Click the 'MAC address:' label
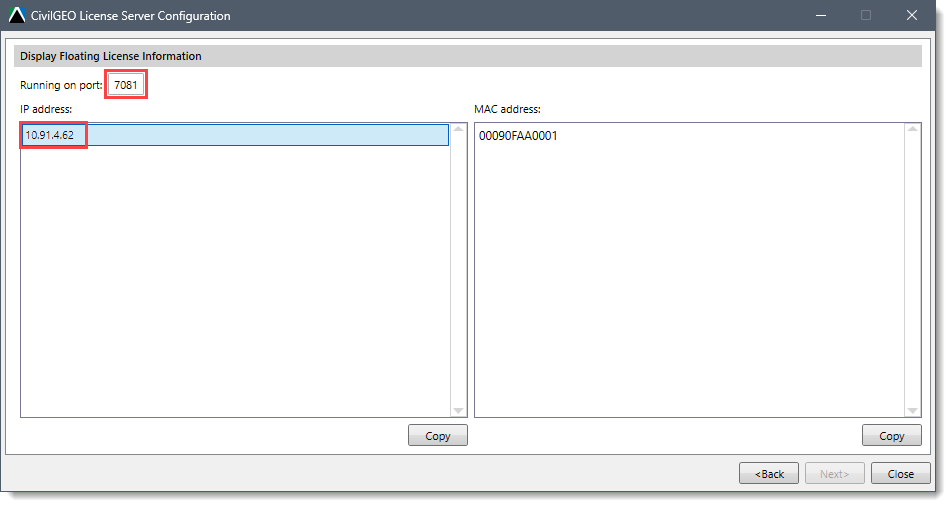This screenshot has height=507, width=951. click(x=507, y=109)
